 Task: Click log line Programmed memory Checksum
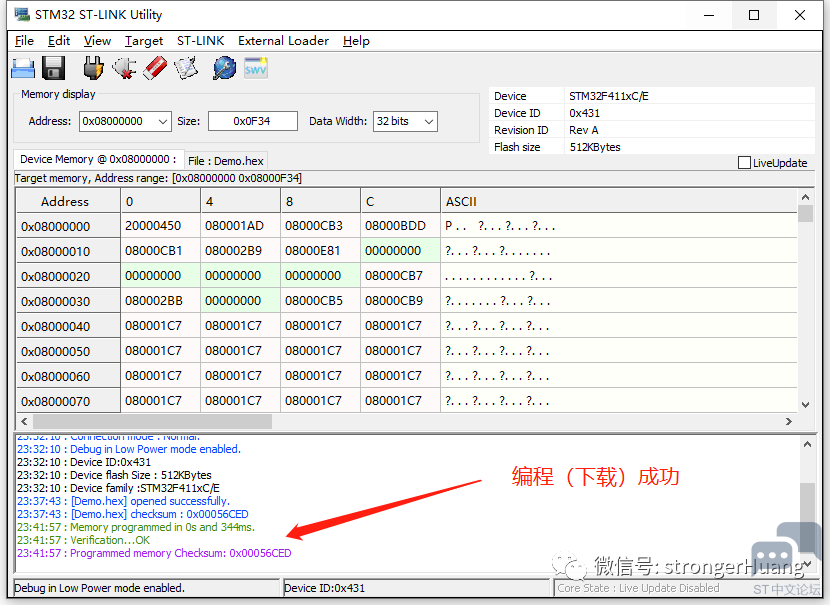coord(154,553)
